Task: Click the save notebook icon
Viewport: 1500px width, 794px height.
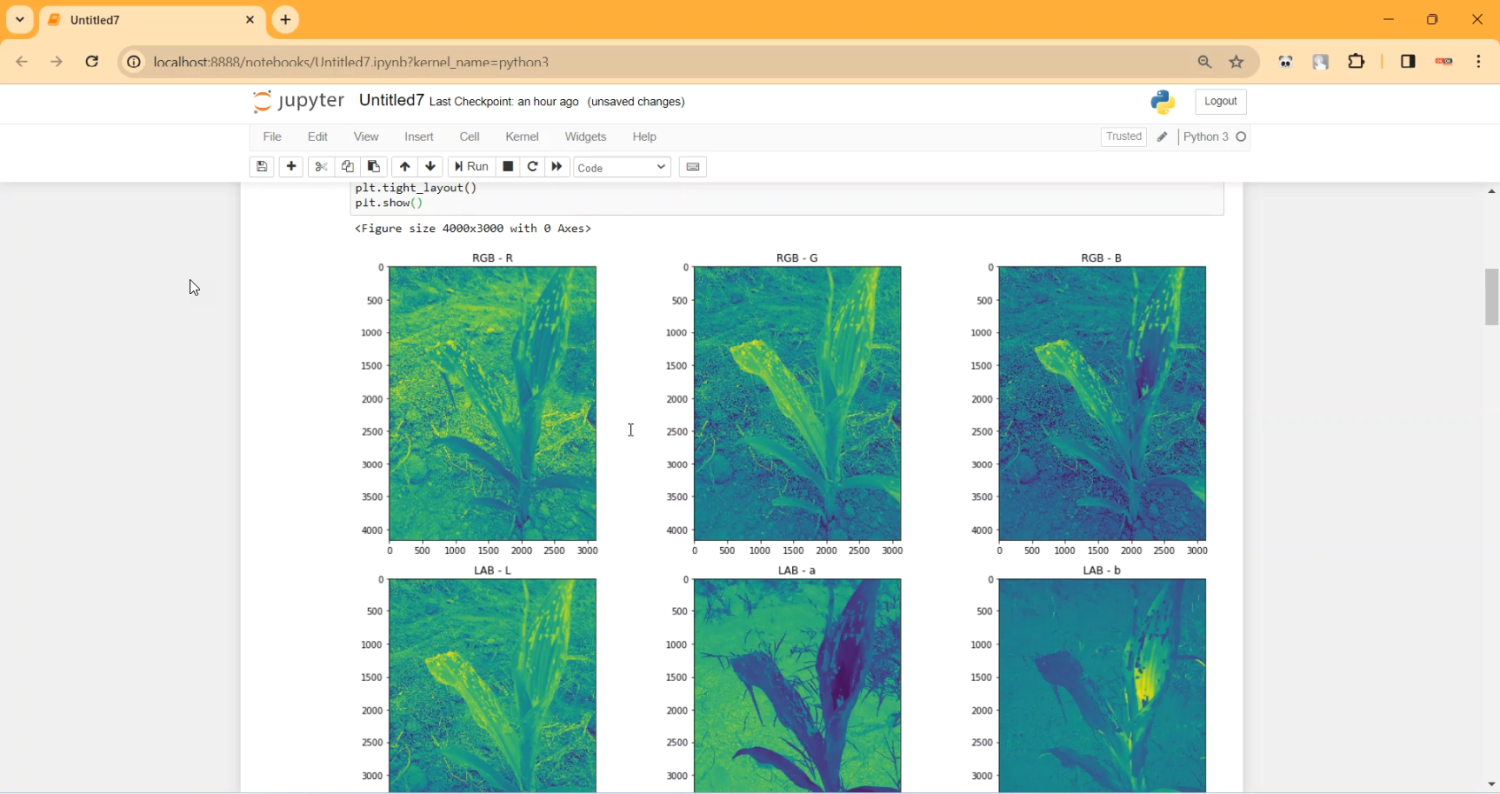Action: [261, 166]
